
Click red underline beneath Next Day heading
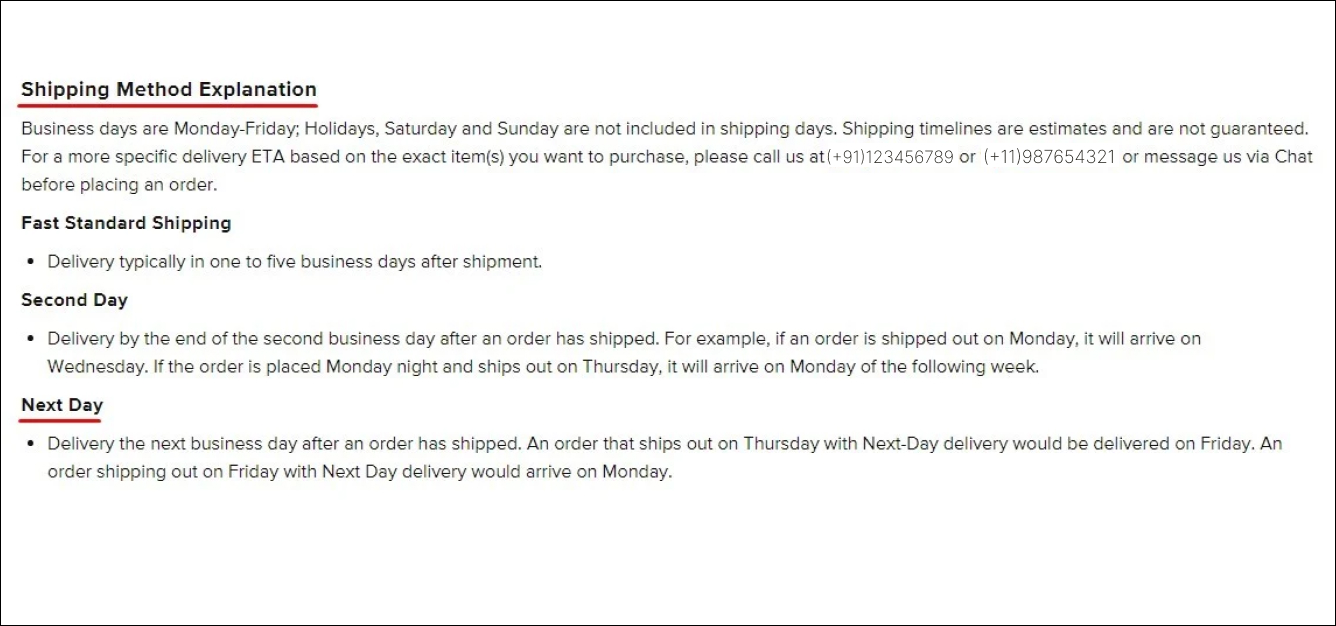62,420
